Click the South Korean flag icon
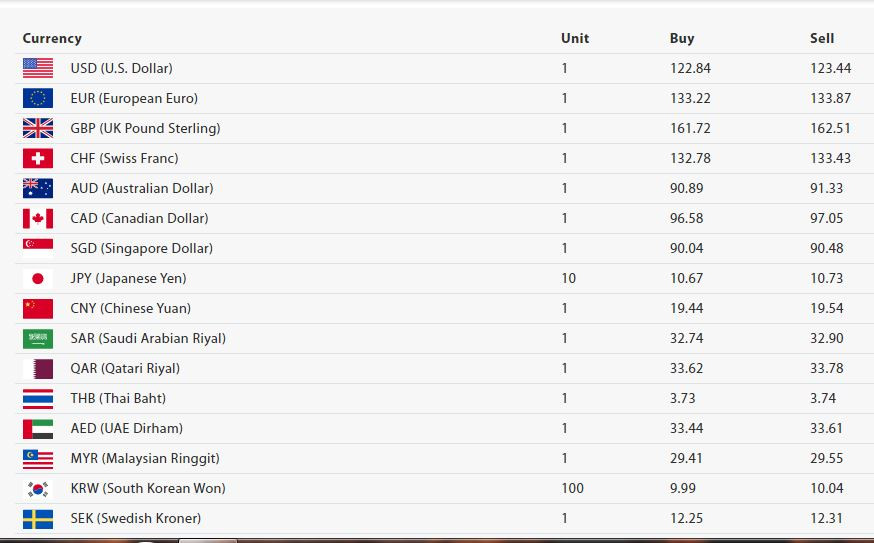This screenshot has width=874, height=543. (38, 489)
